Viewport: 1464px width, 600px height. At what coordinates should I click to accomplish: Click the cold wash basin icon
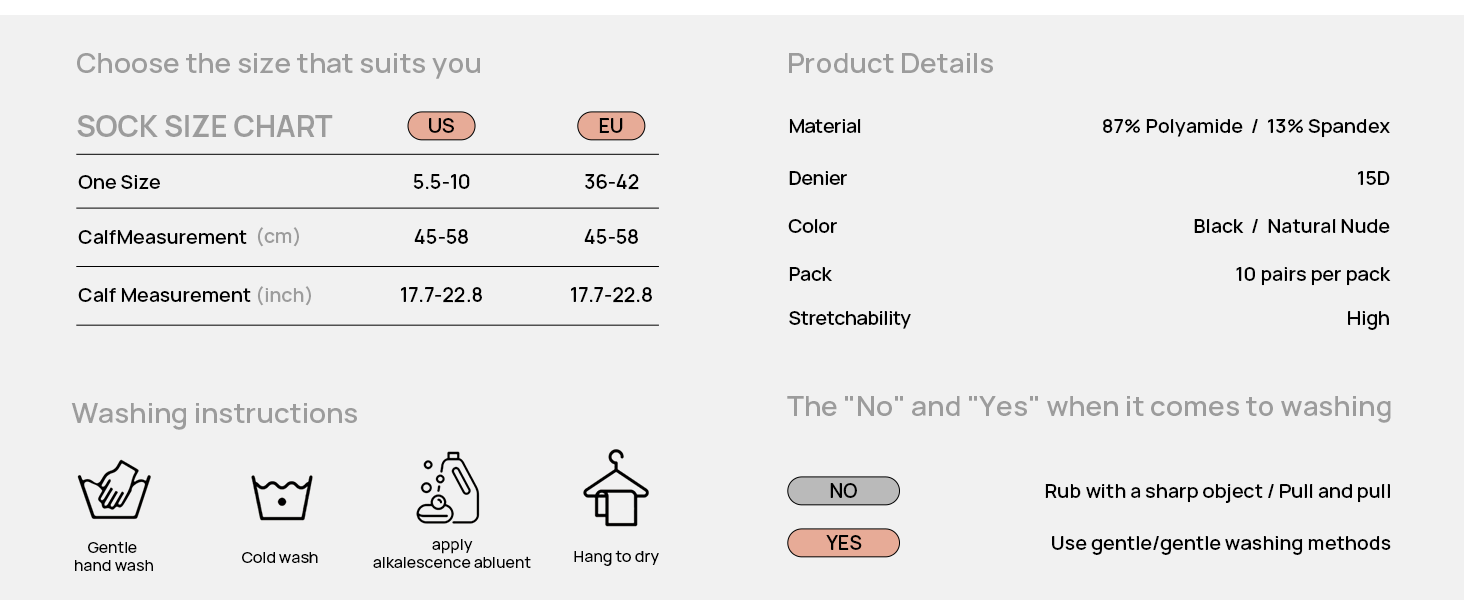tap(281, 497)
